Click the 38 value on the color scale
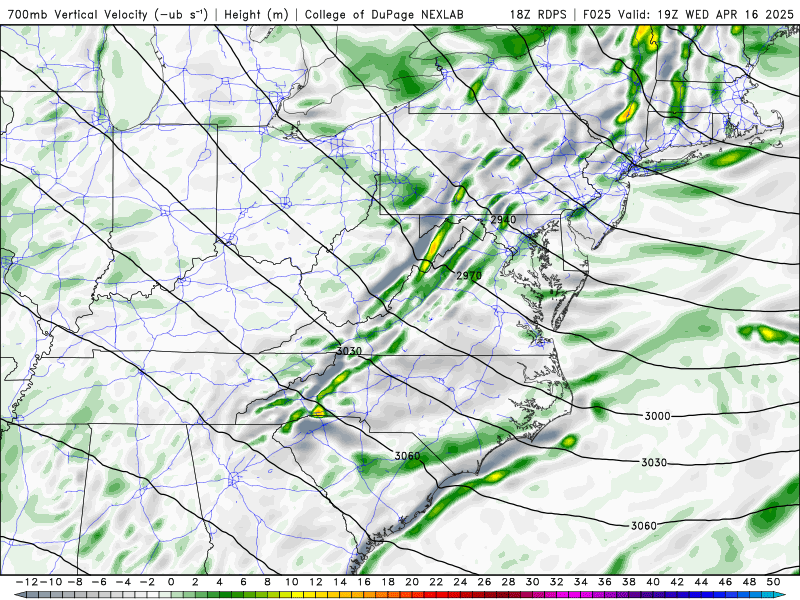 [x=629, y=582]
